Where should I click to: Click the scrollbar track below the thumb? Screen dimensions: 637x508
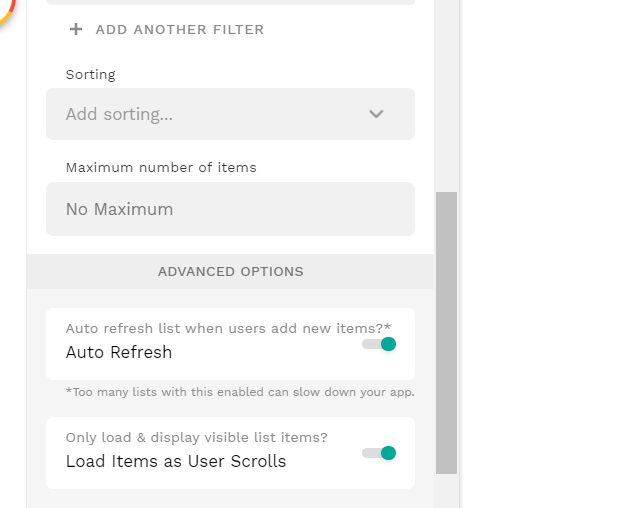pos(446,490)
